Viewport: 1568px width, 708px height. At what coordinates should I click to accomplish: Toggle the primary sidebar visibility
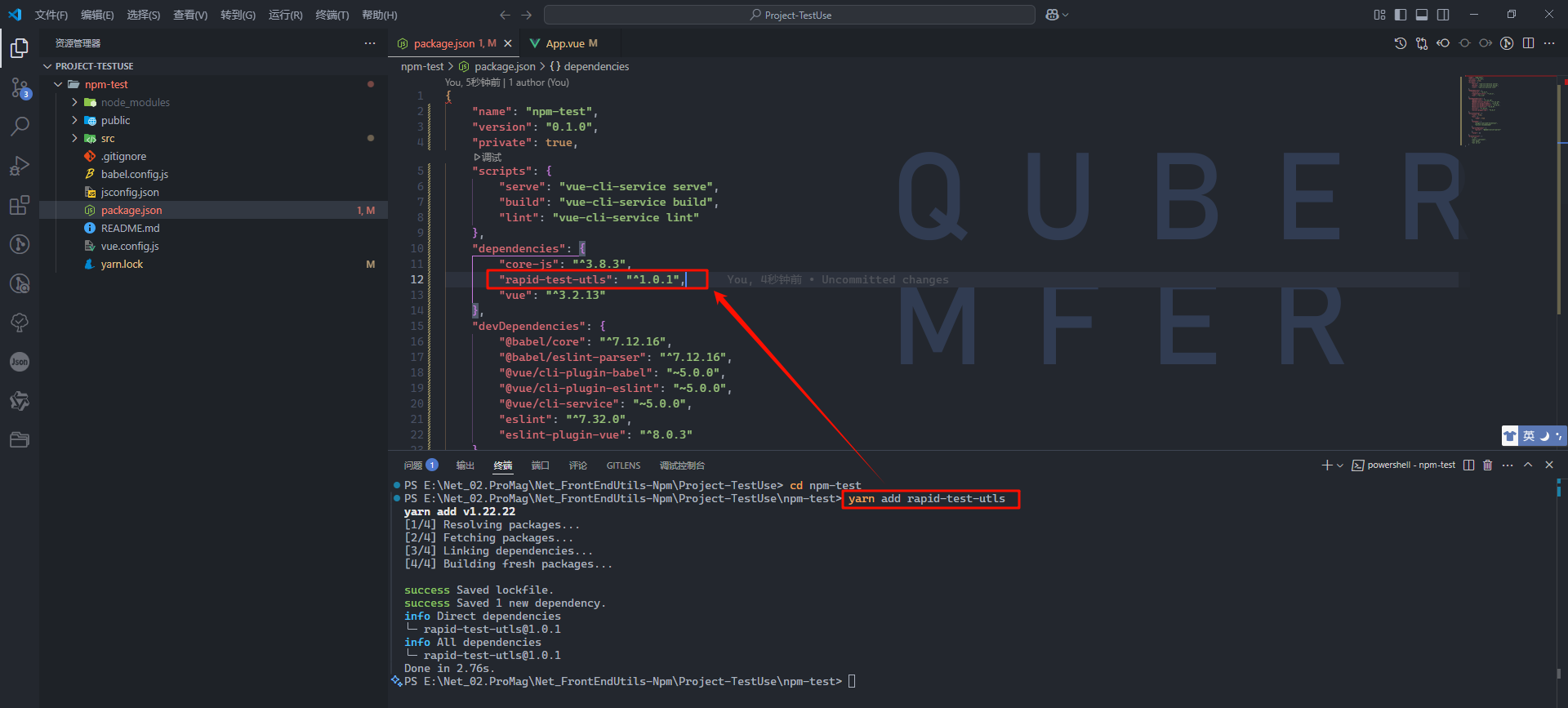click(1401, 15)
